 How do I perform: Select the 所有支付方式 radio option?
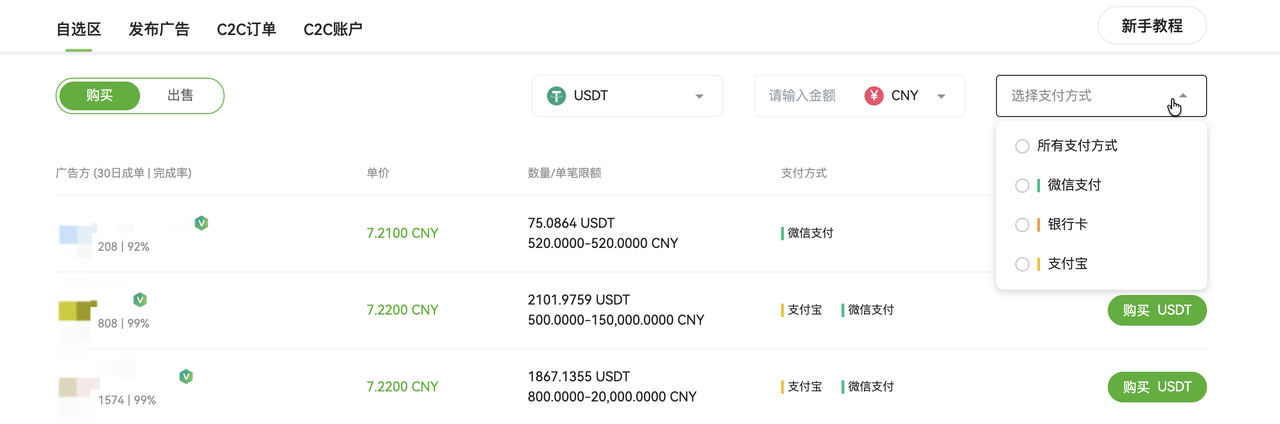click(1022, 146)
